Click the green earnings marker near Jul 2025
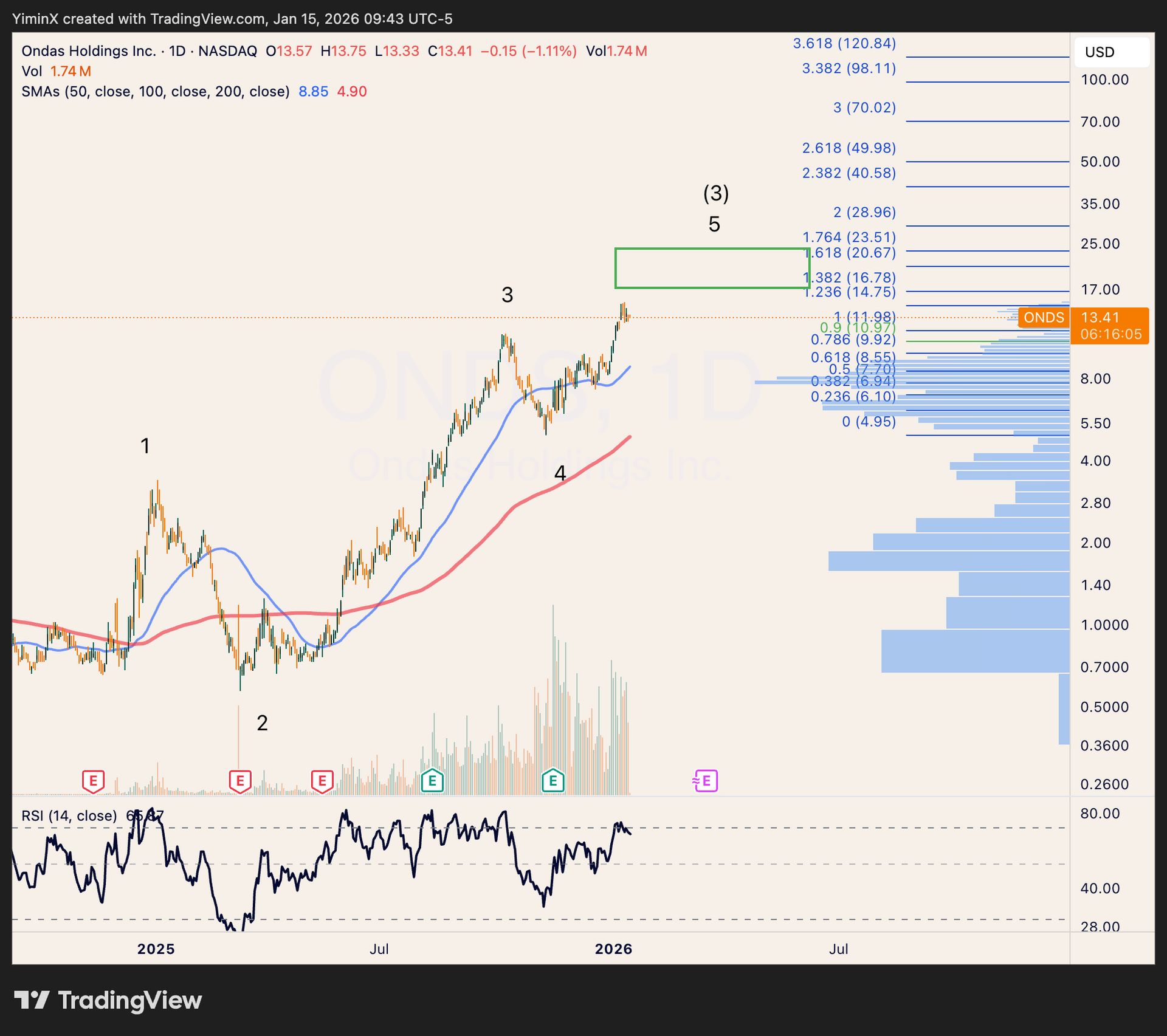This screenshot has height=1036, width=1167. click(x=432, y=780)
